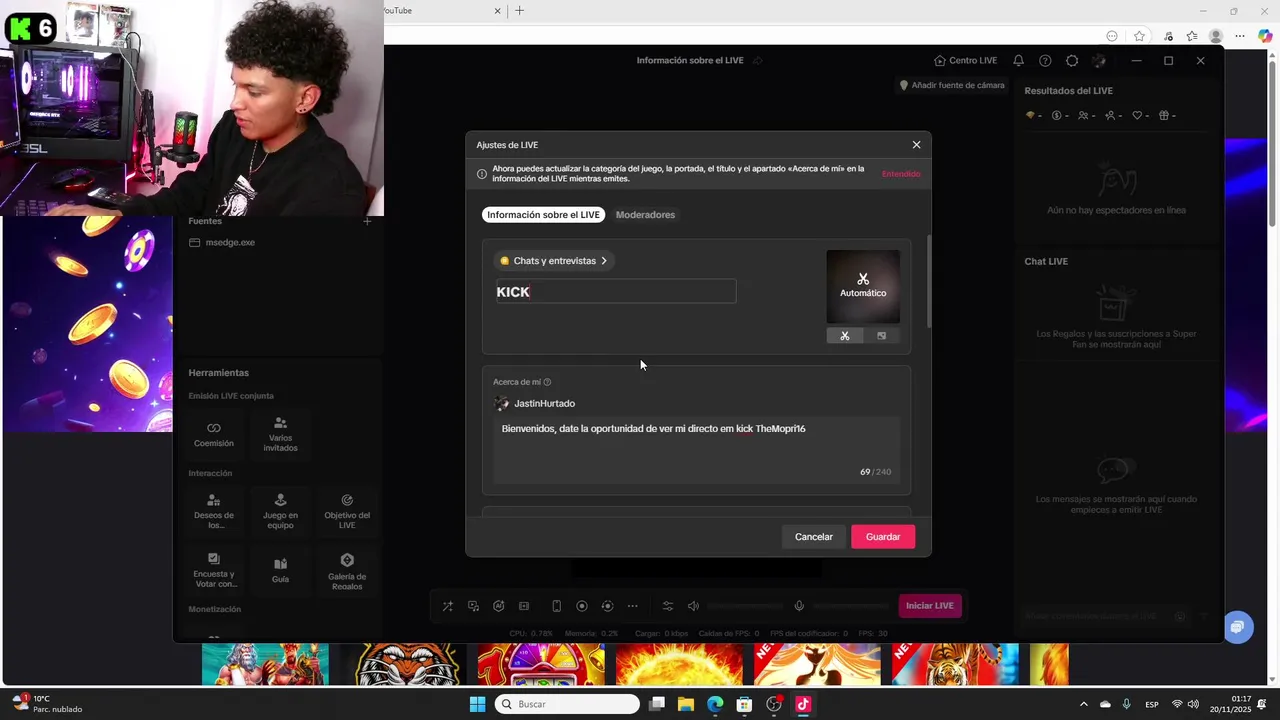
Task: Add a source with the Fuentes plus
Action: click(367, 221)
